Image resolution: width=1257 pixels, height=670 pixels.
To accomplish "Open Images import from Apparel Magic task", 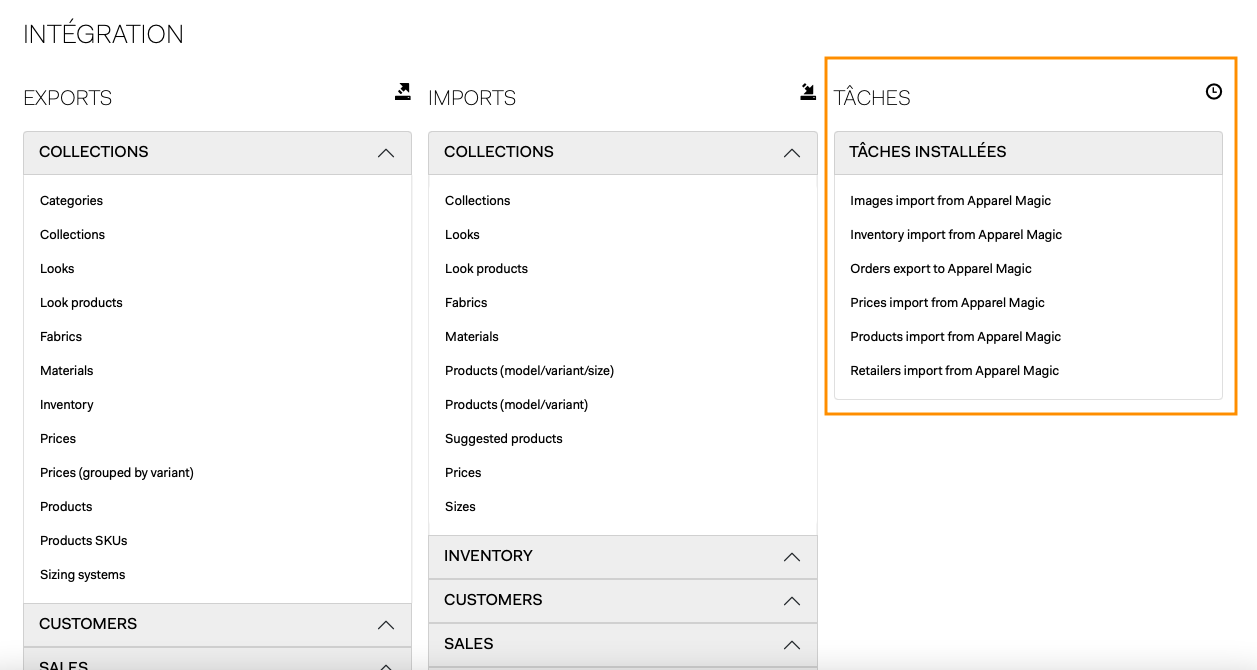I will (x=950, y=201).
